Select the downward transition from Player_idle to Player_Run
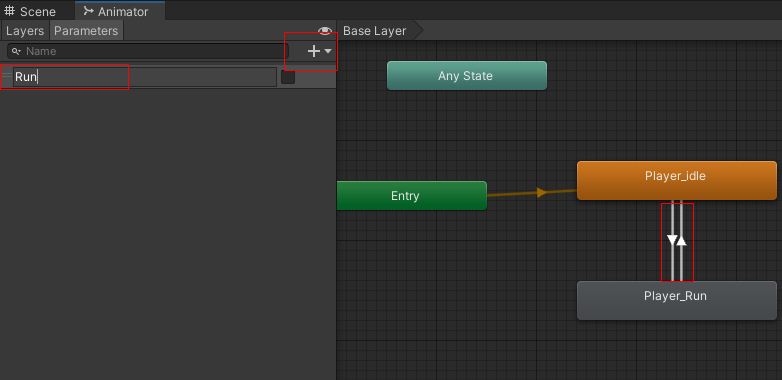Screen dimensions: 782x380 pos(672,240)
